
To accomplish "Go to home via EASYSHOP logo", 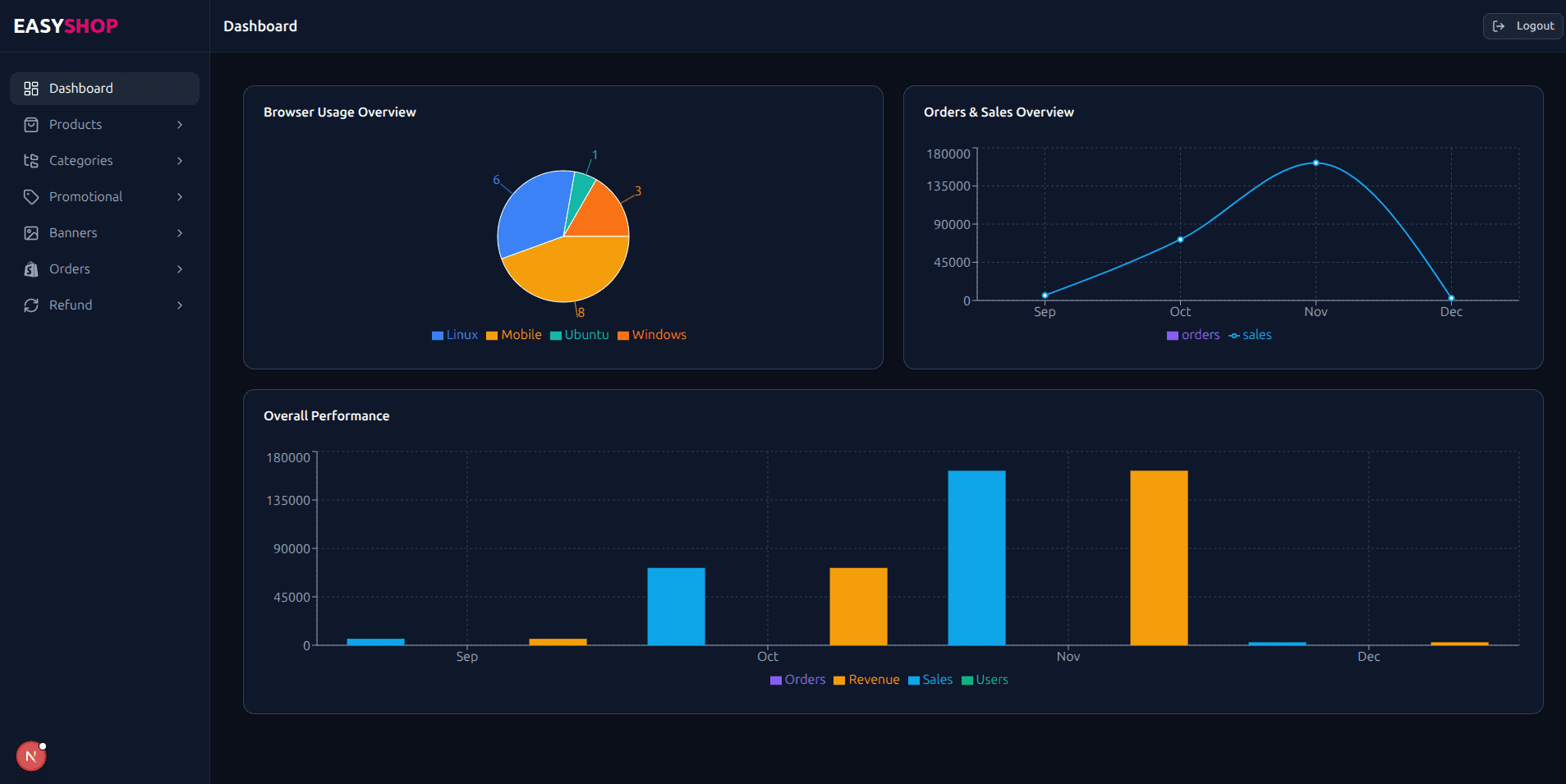I will (x=66, y=26).
